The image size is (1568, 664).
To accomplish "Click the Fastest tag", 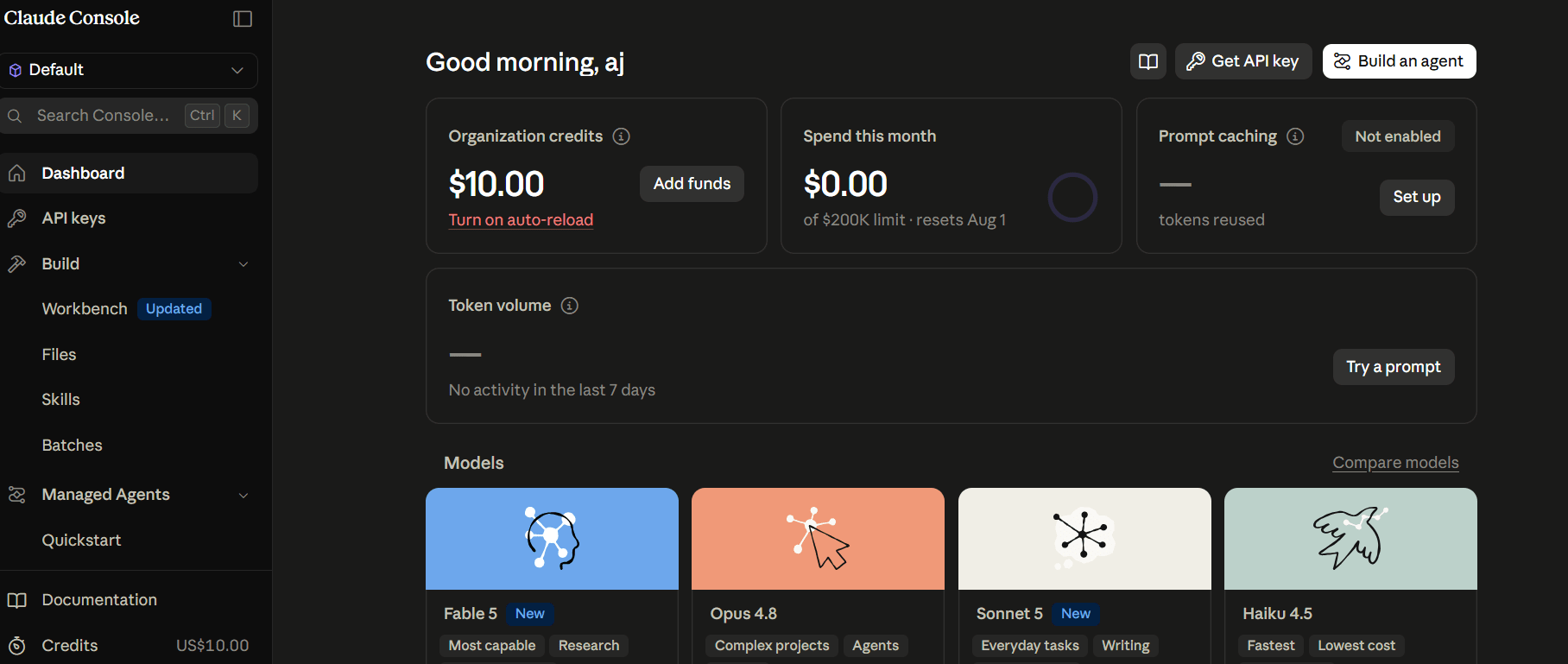I will pyautogui.click(x=1271, y=646).
